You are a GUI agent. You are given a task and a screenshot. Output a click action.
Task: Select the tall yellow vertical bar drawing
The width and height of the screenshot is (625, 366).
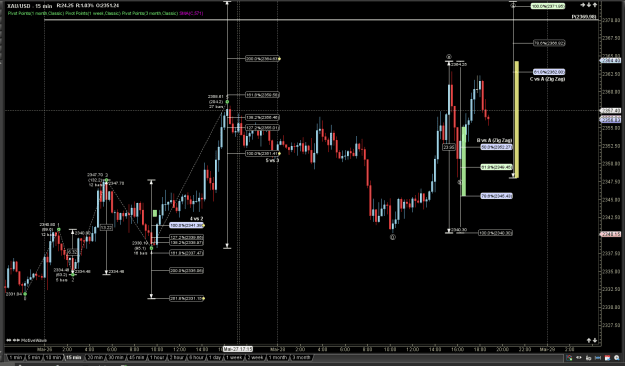point(516,119)
